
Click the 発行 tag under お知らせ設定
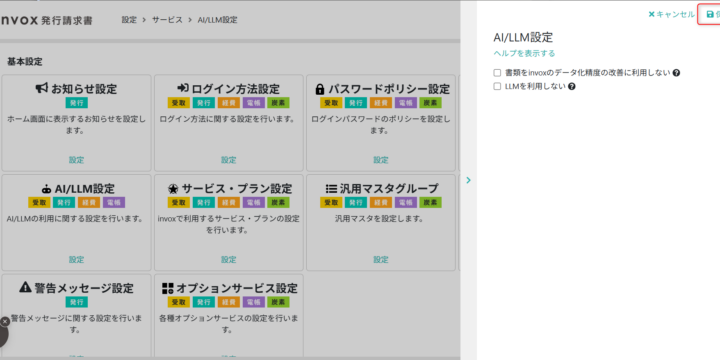76,103
